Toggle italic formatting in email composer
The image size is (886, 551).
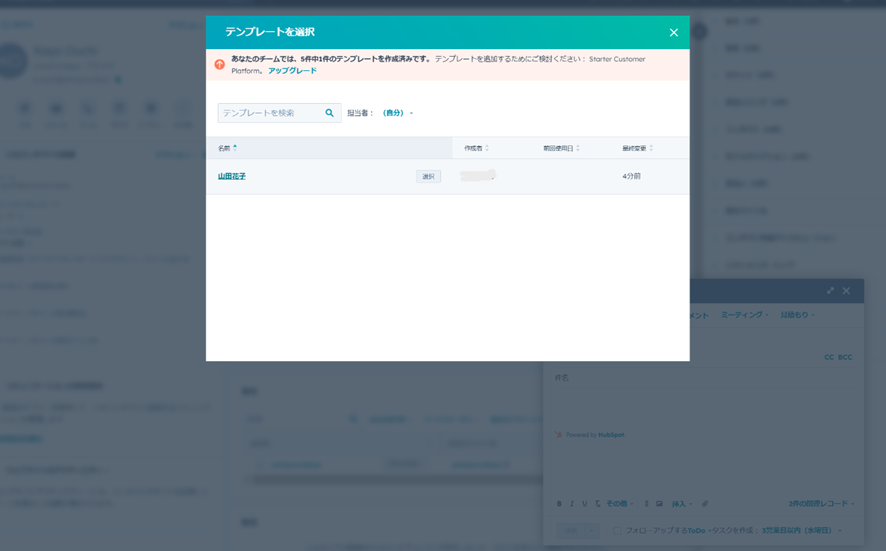[572, 504]
